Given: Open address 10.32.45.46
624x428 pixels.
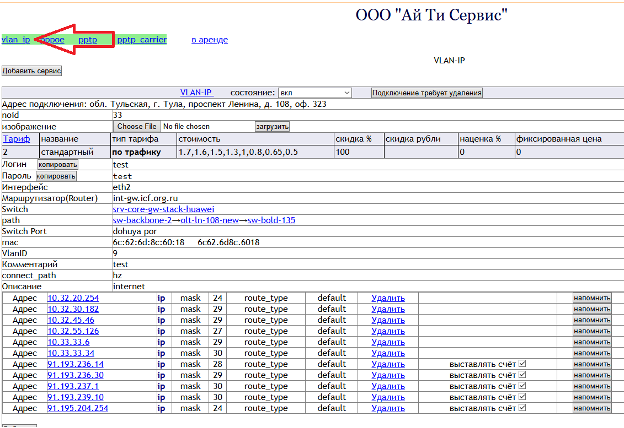Looking at the screenshot, I should coord(71,320).
